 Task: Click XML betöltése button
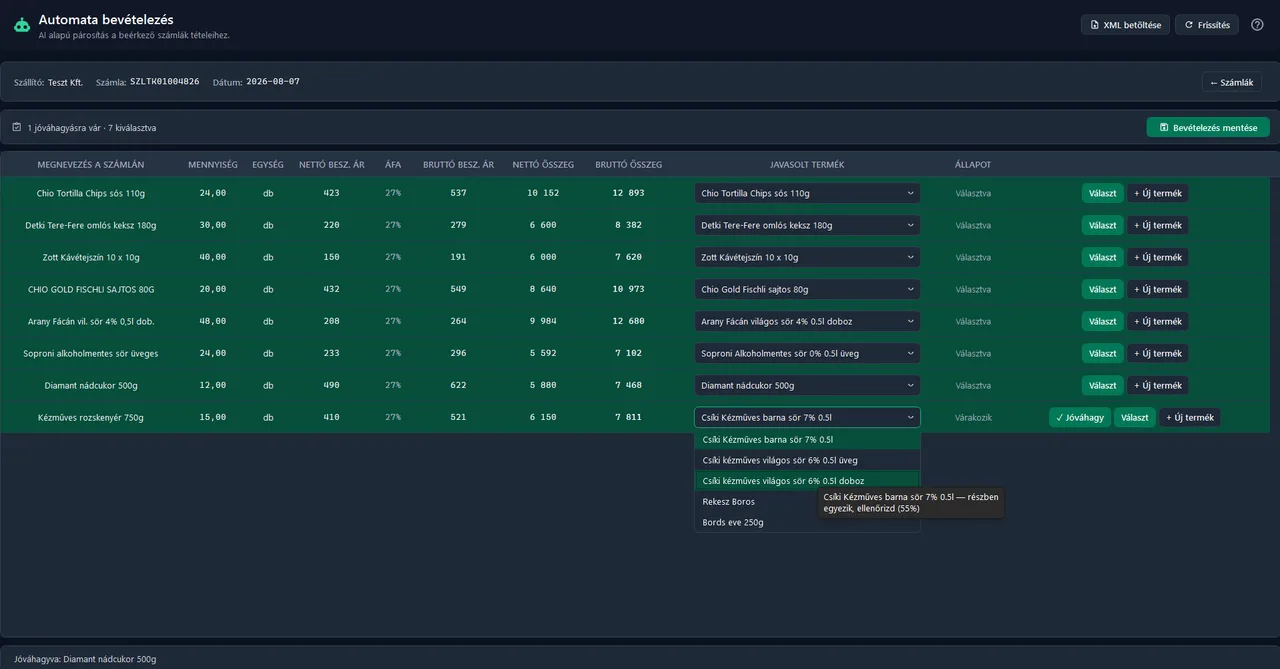point(1125,25)
